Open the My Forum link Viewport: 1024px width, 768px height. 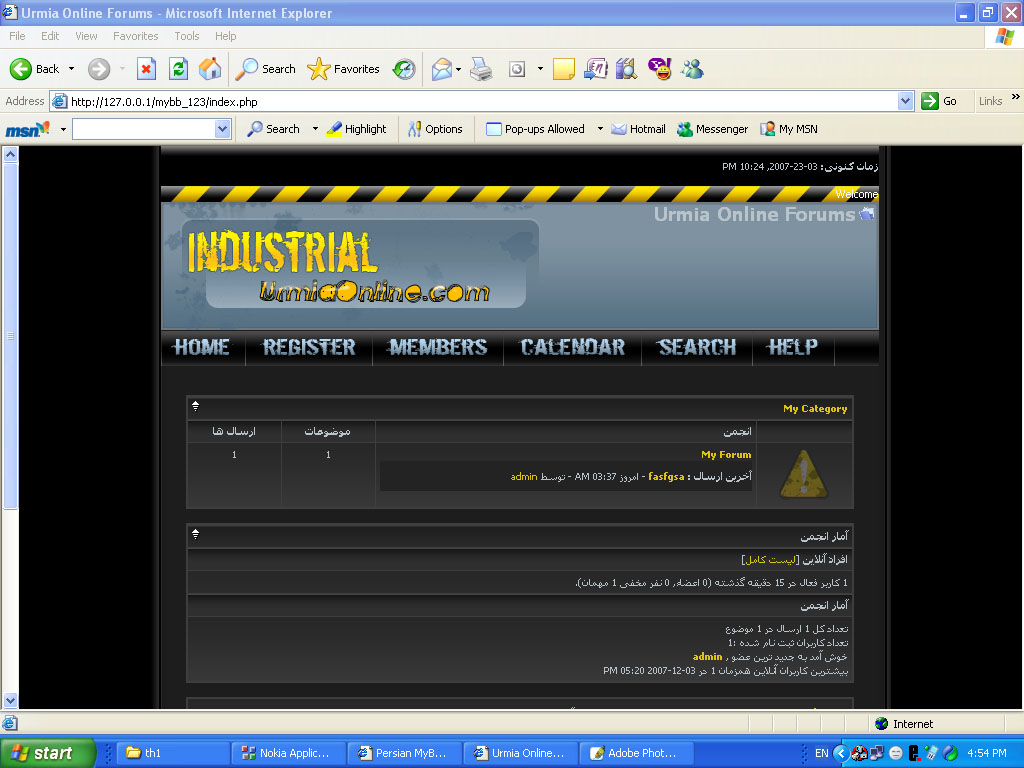[x=726, y=455]
